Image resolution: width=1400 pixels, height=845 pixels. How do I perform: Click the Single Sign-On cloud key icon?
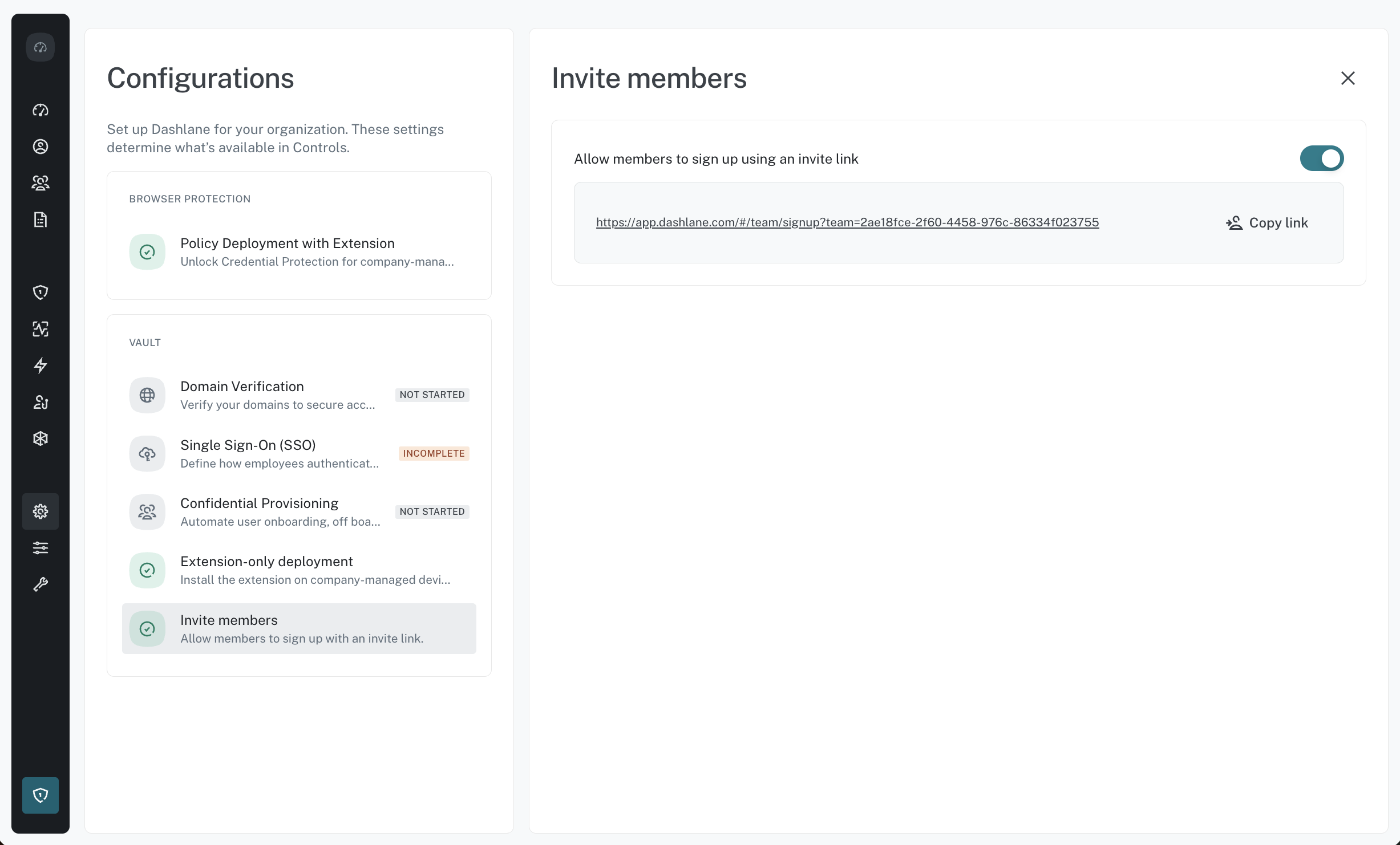pos(147,454)
